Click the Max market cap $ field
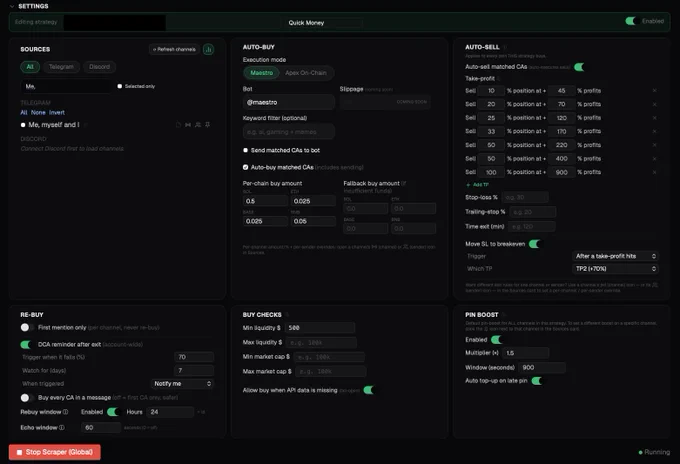This screenshot has height=464, width=680. click(x=331, y=371)
